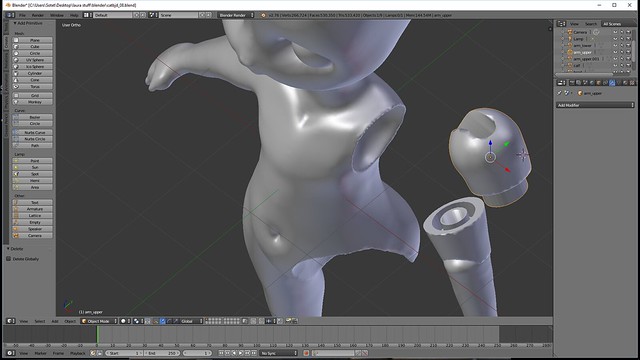Click the Area lamp button
This screenshot has height=360, width=640.
(x=32, y=187)
